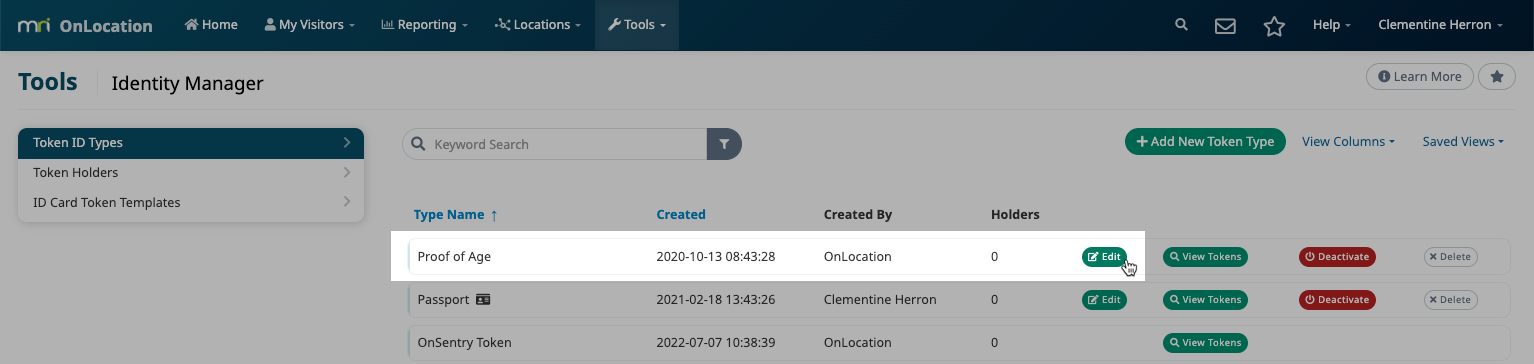Open the View Columns dropdown
1534x364 pixels.
1348,142
